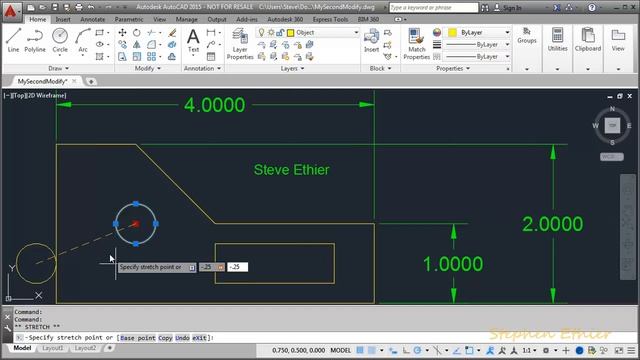
Task: Click the yellow ByLayer color swatch
Action: click(x=452, y=32)
